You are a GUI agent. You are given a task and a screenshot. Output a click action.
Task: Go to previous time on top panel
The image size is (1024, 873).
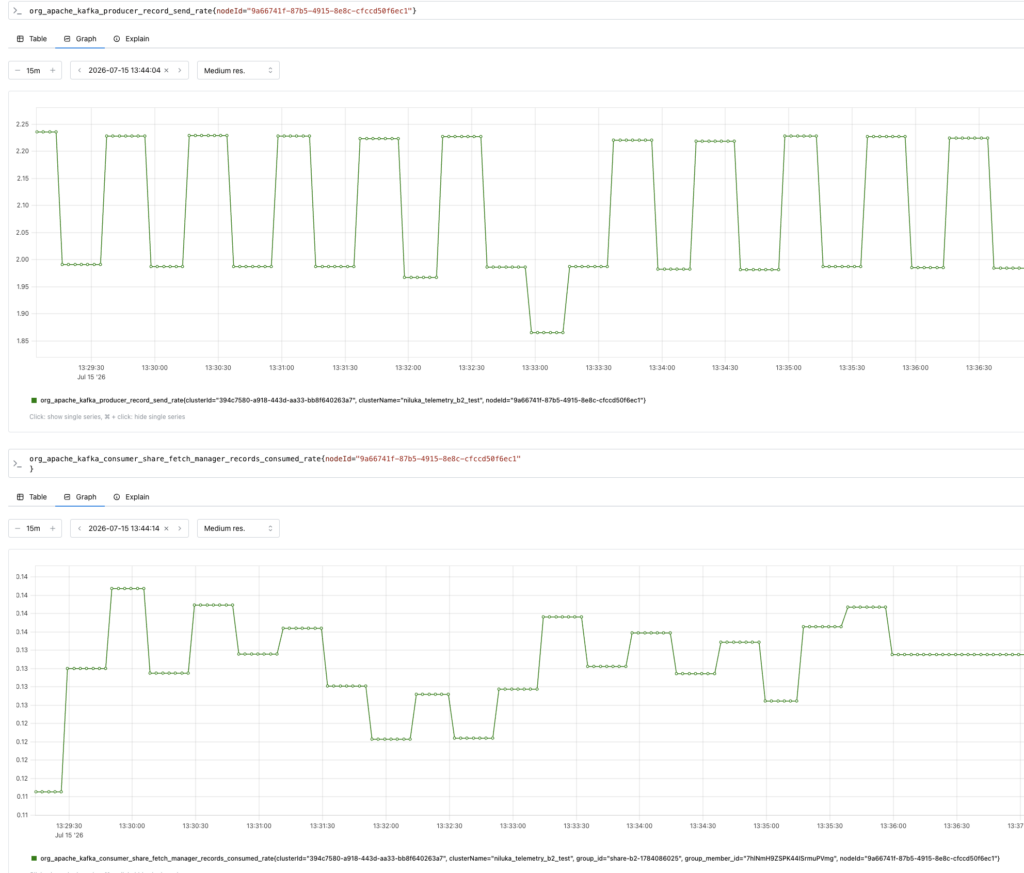click(79, 71)
